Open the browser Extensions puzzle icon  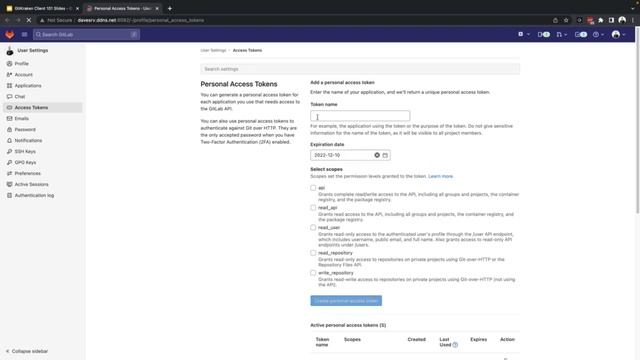pyautogui.click(x=601, y=20)
